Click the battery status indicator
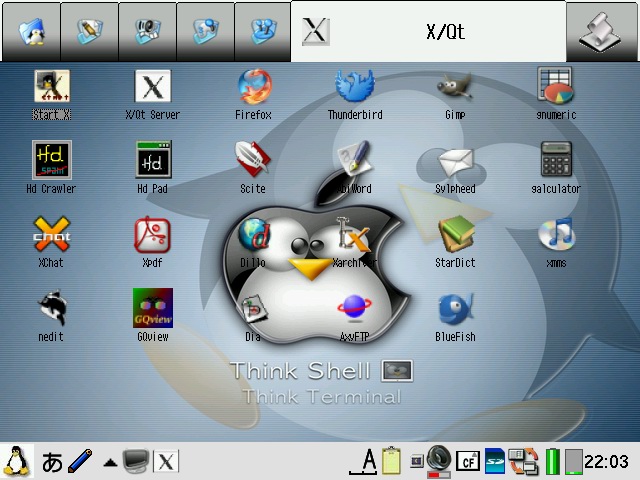Image resolution: width=640 pixels, height=480 pixels. tap(552, 461)
